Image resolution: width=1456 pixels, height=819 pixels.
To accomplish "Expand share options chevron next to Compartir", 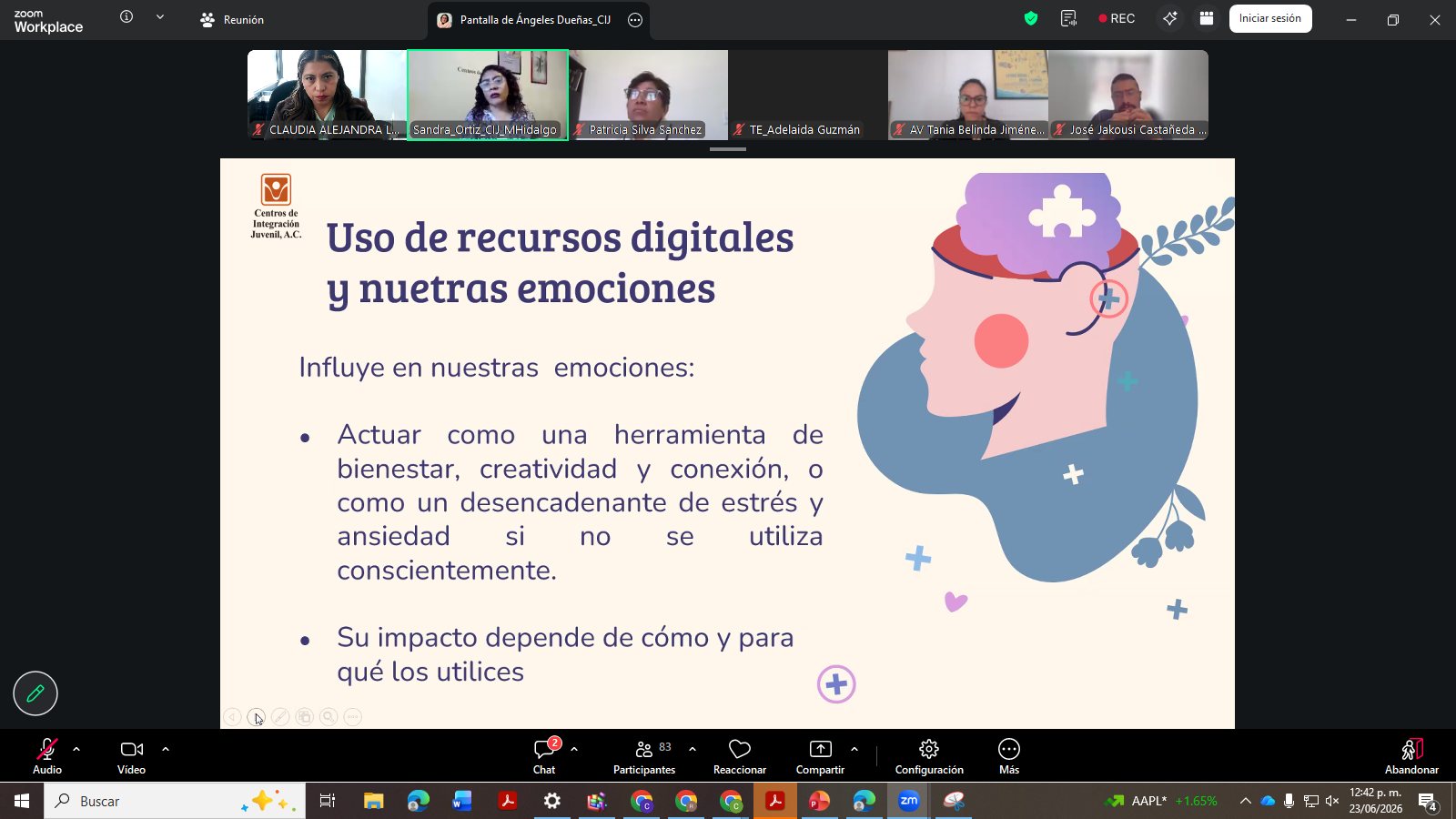I will (x=854, y=749).
